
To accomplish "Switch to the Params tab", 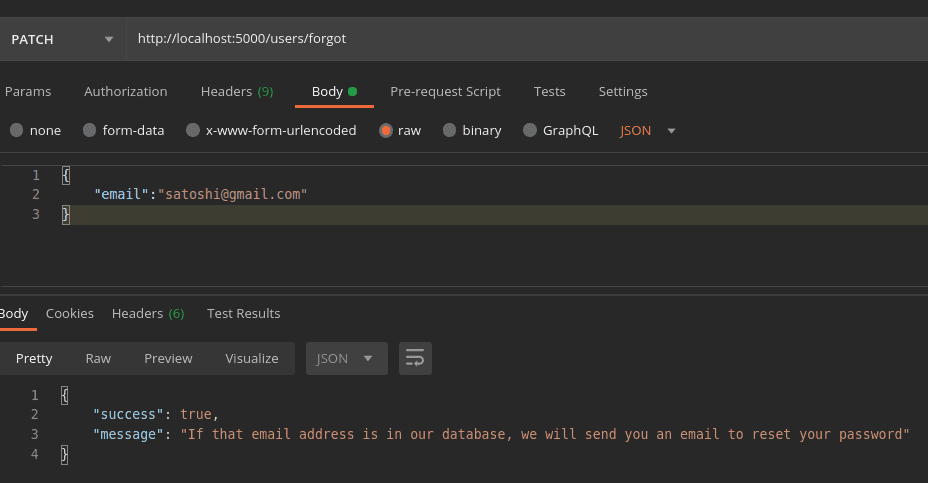I will [28, 91].
